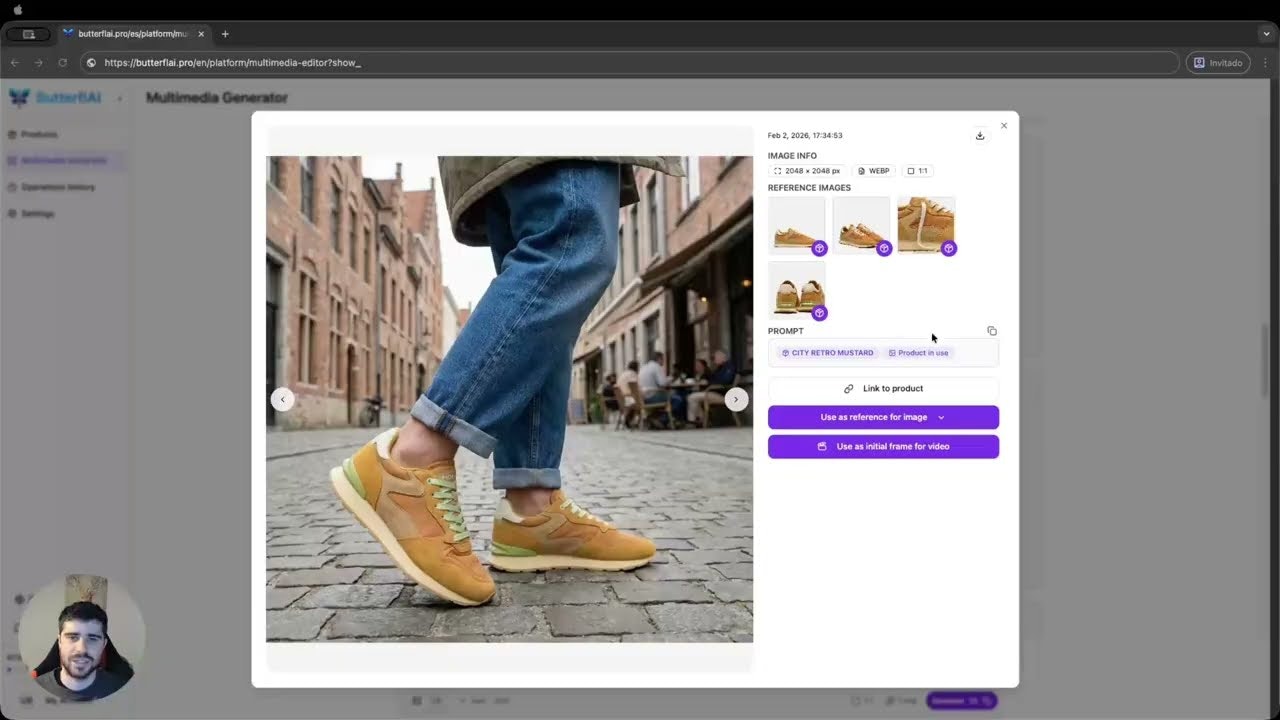The image size is (1280, 720).
Task: Copy the prompt to clipboard
Action: point(991,331)
